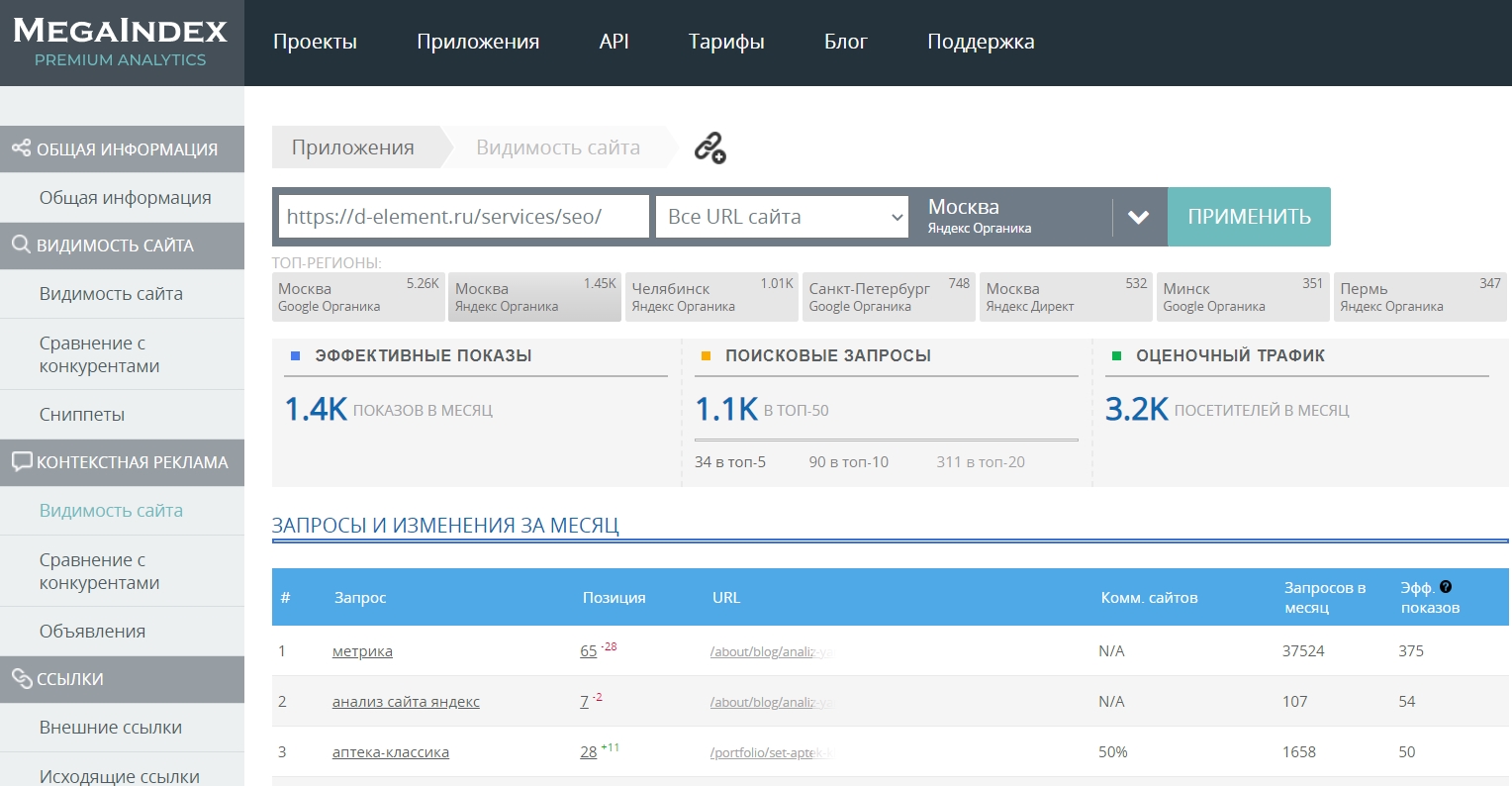Click the add link icon beside breadcrumb
This screenshot has width=1512, height=786.
pyautogui.click(x=709, y=147)
